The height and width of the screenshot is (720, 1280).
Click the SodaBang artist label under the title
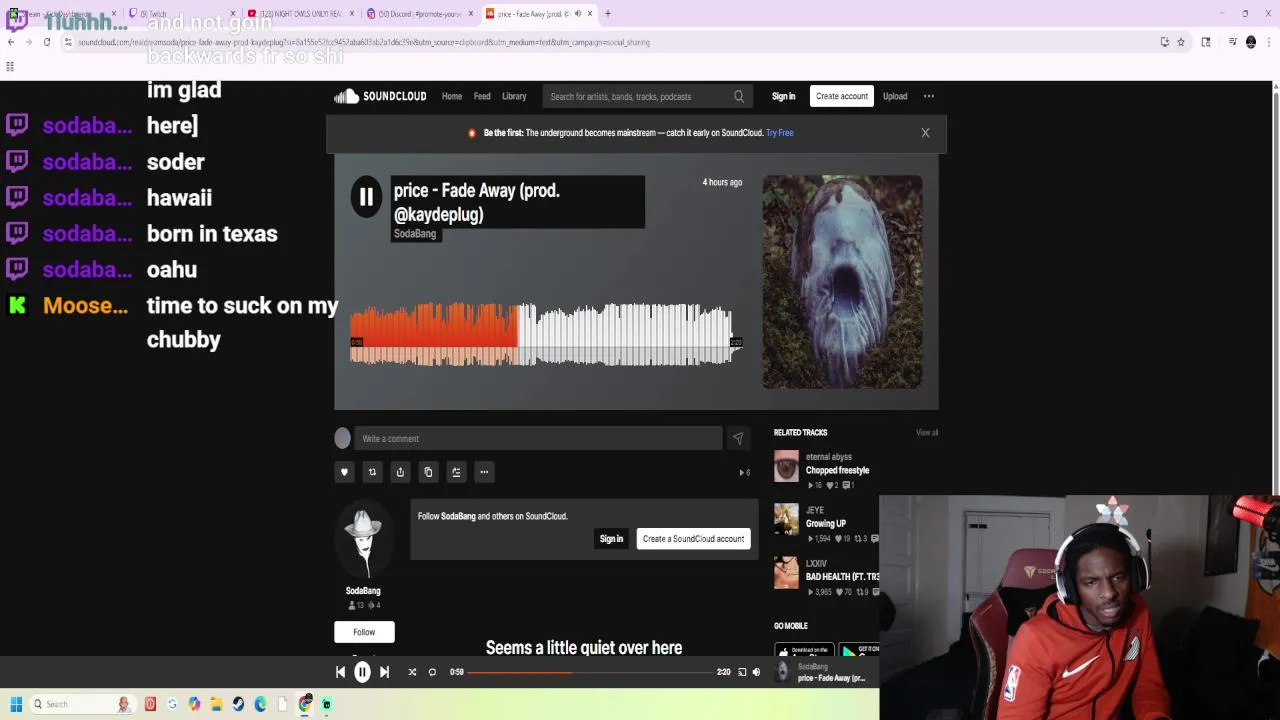tap(415, 233)
